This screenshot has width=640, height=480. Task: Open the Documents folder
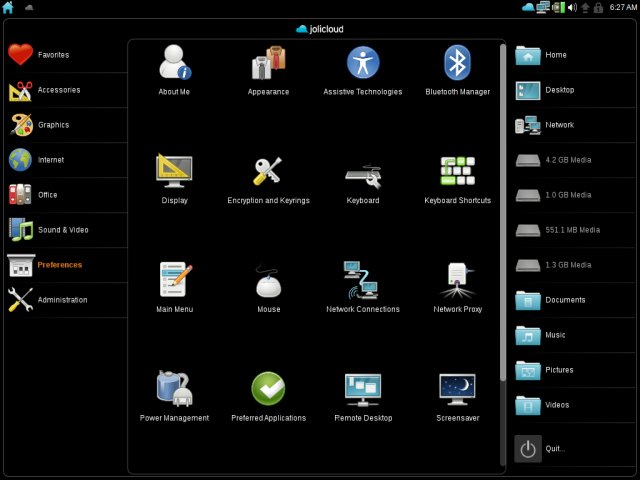[564, 300]
